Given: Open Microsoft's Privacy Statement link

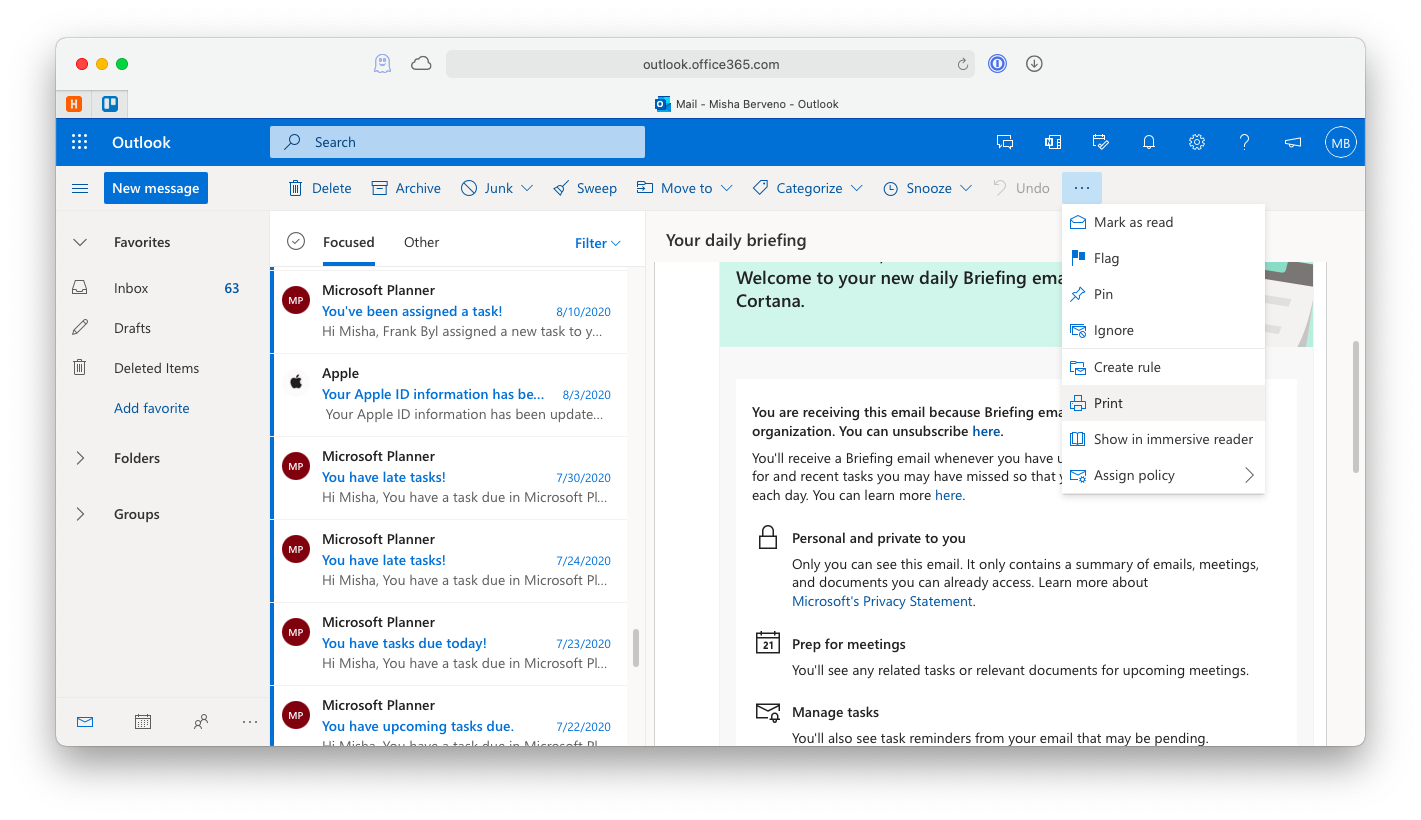Looking at the screenshot, I should pyautogui.click(x=883, y=601).
